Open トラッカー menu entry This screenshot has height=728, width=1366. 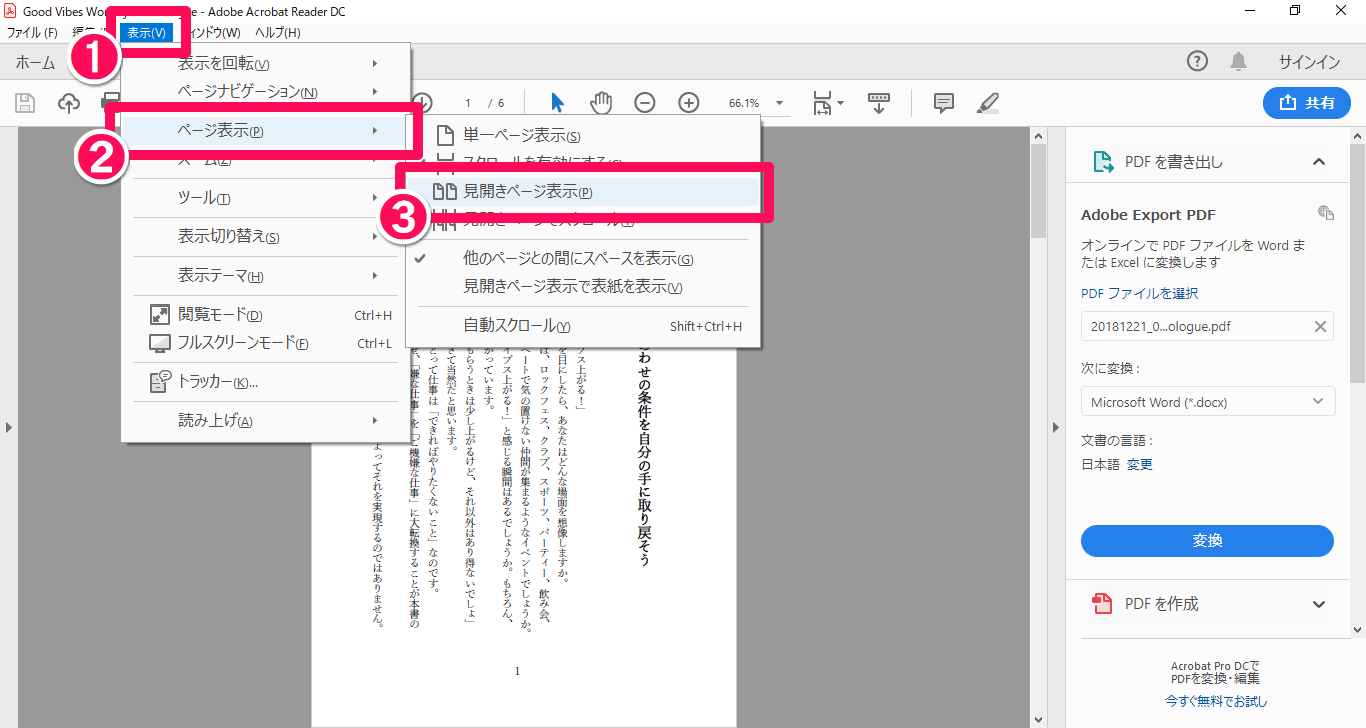click(x=265, y=382)
